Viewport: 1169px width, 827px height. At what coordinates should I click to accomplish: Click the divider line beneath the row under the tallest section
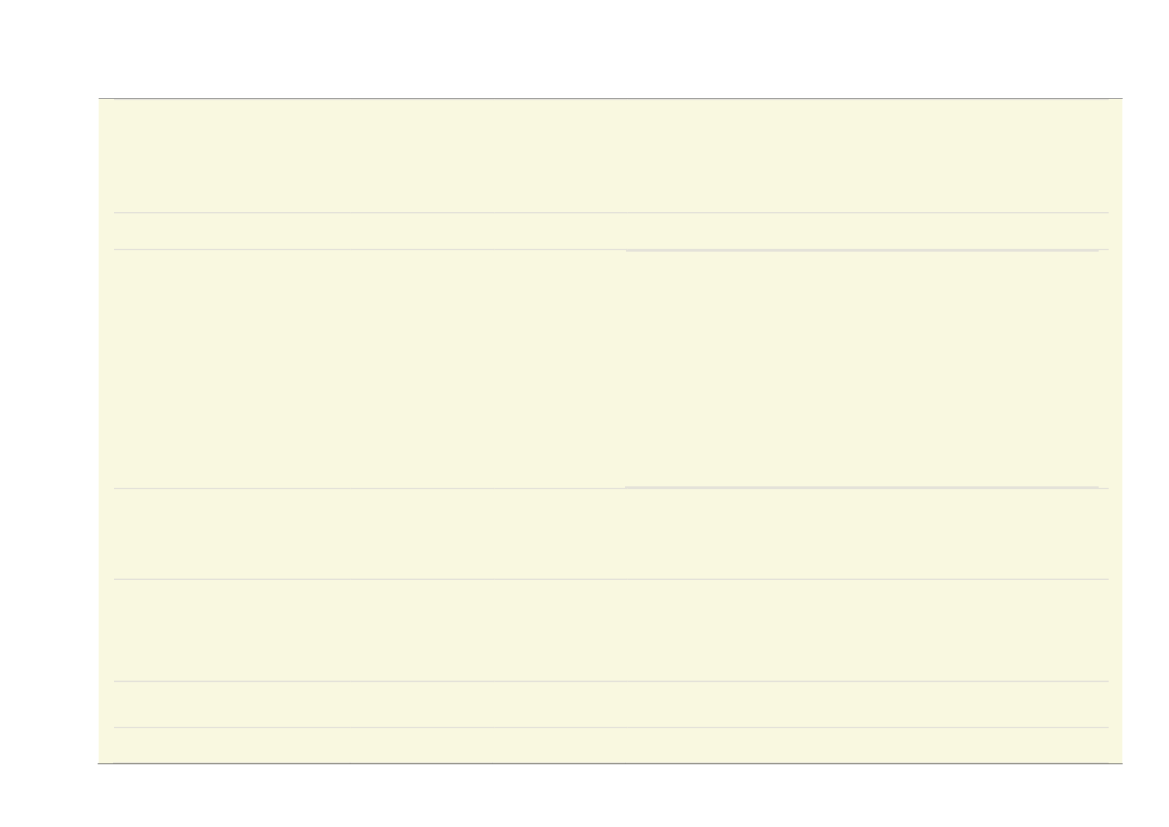611,579
